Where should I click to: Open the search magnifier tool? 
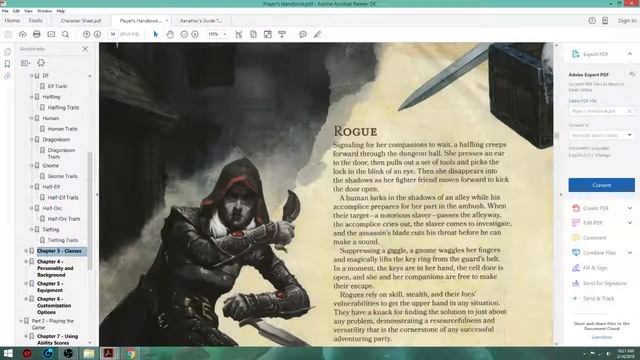pos(65,34)
